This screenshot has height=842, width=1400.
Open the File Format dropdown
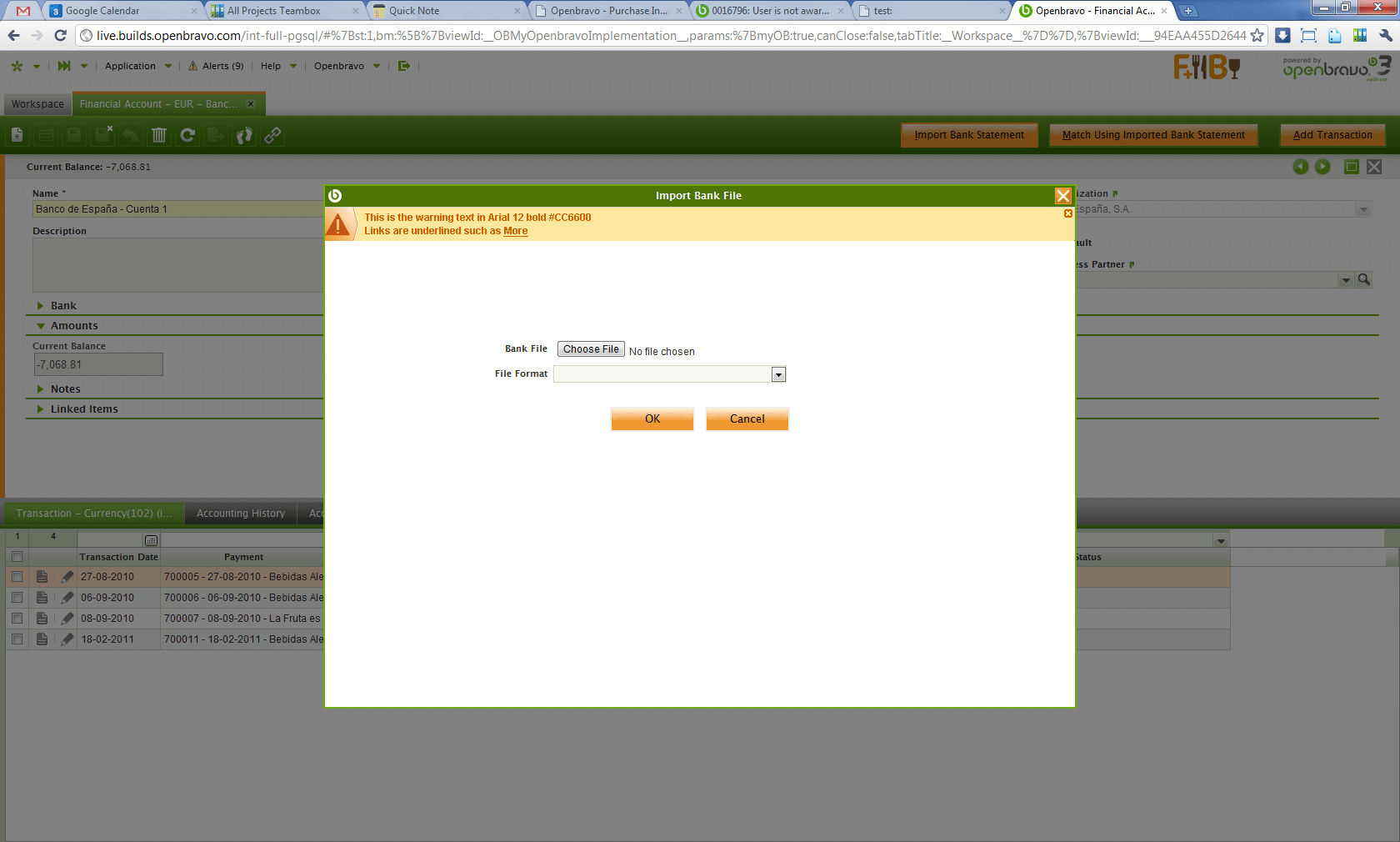tap(778, 374)
